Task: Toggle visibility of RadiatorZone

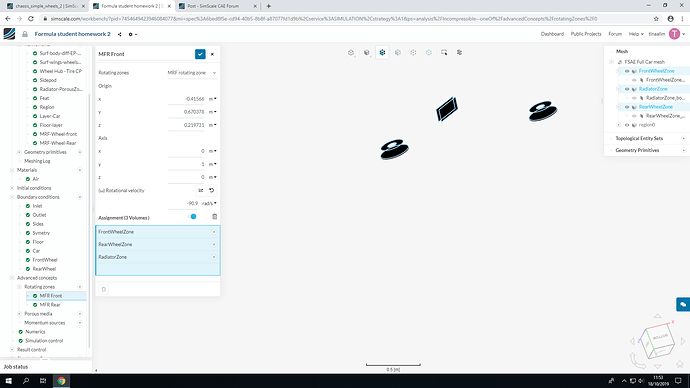Action: click(x=627, y=89)
